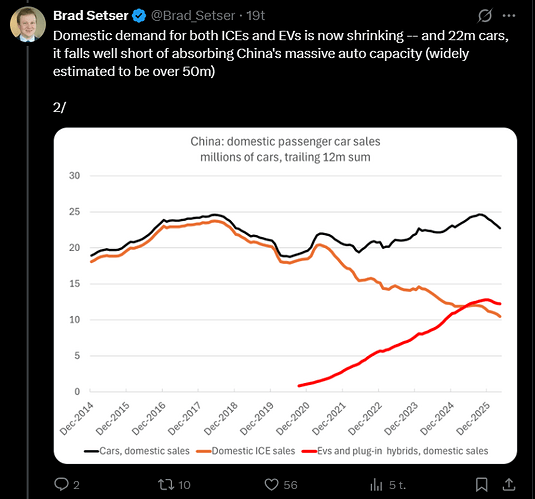535x499 pixels.
Task: Click the @Brad_Setser handle
Action: (193, 15)
